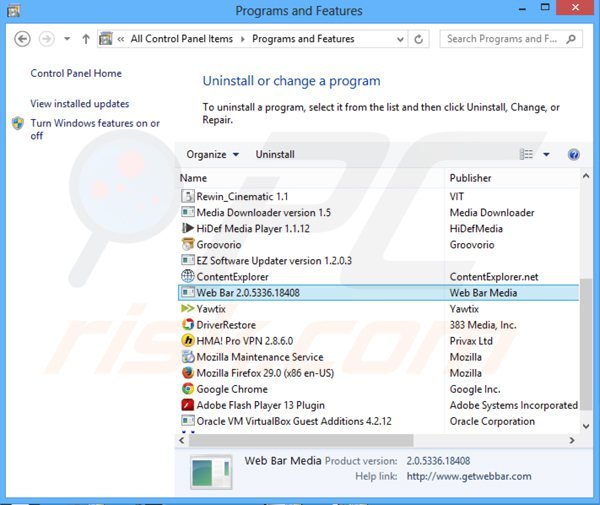Click publisher text HiDefMedia
Image resolution: width=600 pixels, height=505 pixels.
tap(476, 229)
